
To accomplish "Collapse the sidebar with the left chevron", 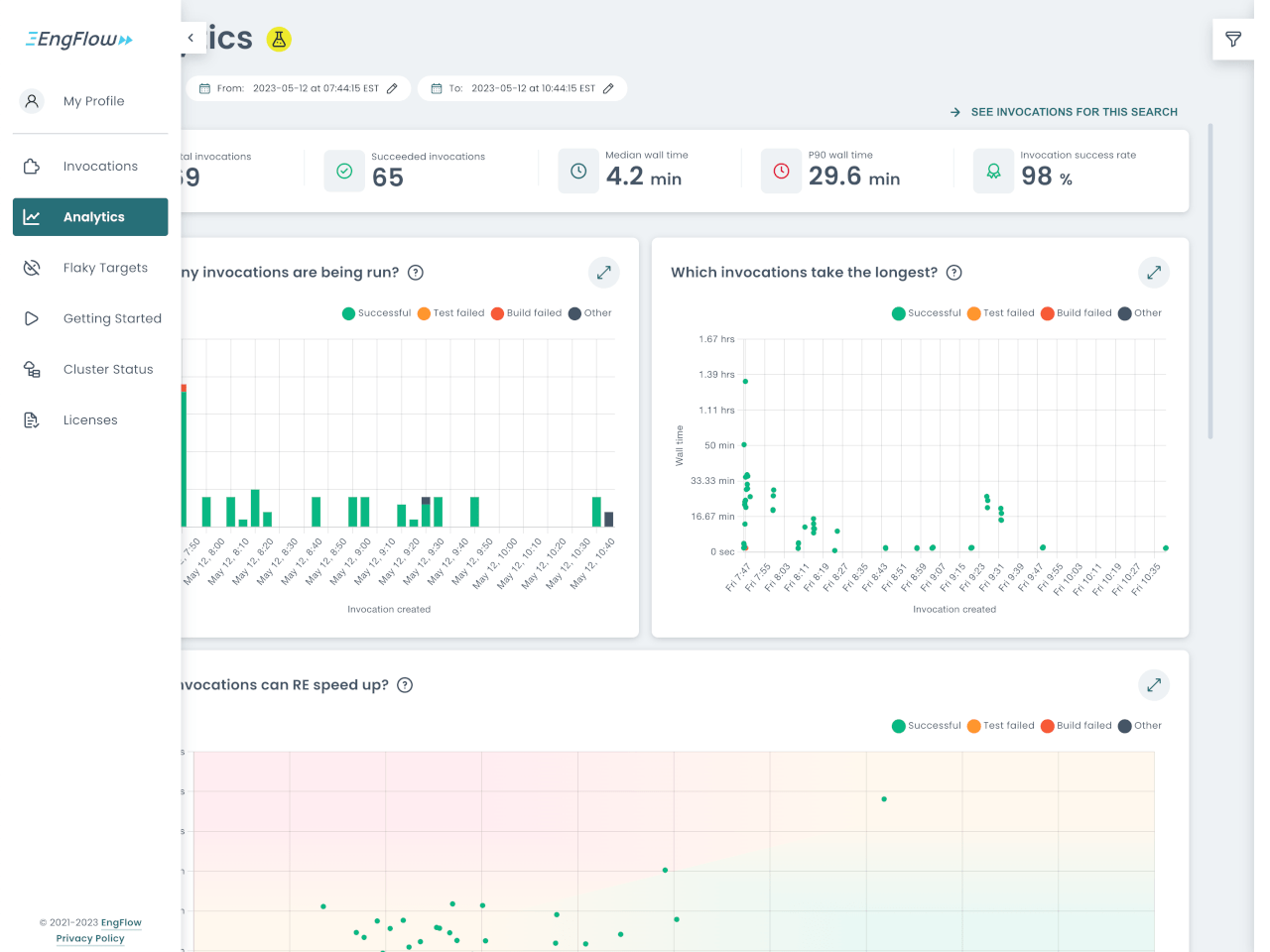I will click(x=190, y=37).
